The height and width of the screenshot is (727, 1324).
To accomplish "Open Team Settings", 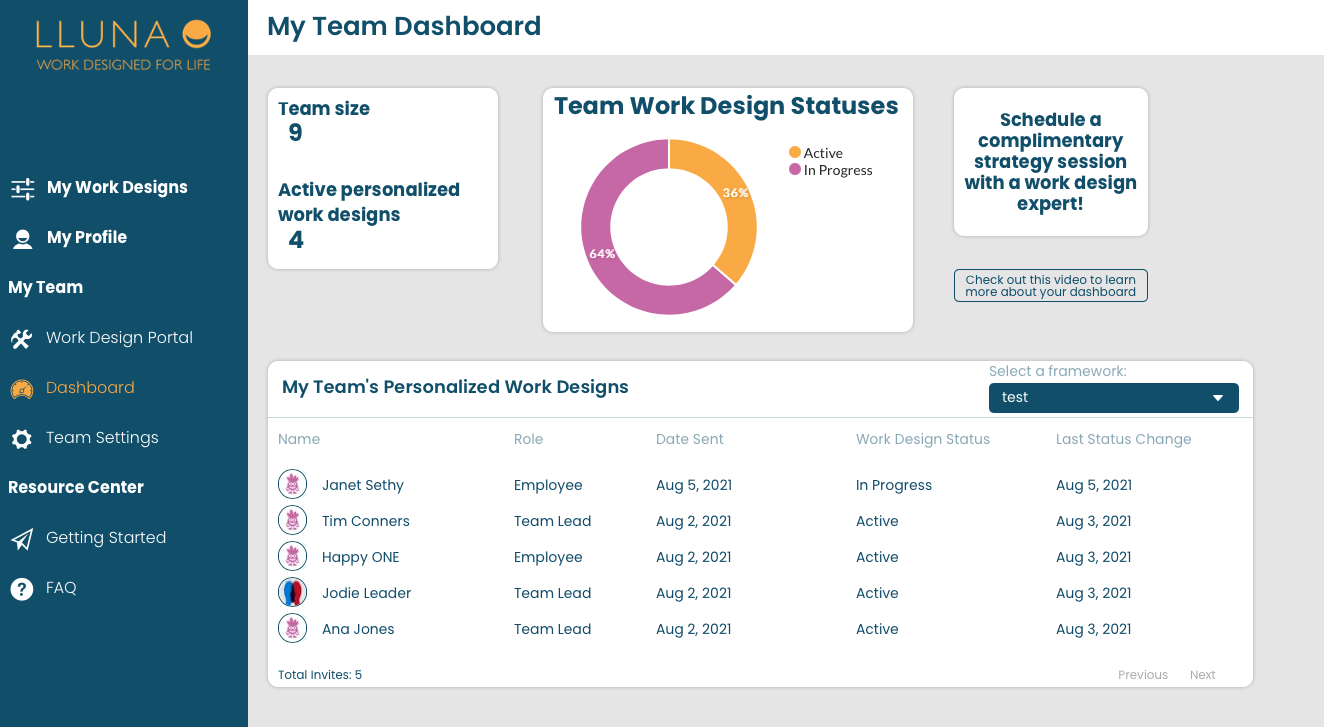I will tap(102, 438).
